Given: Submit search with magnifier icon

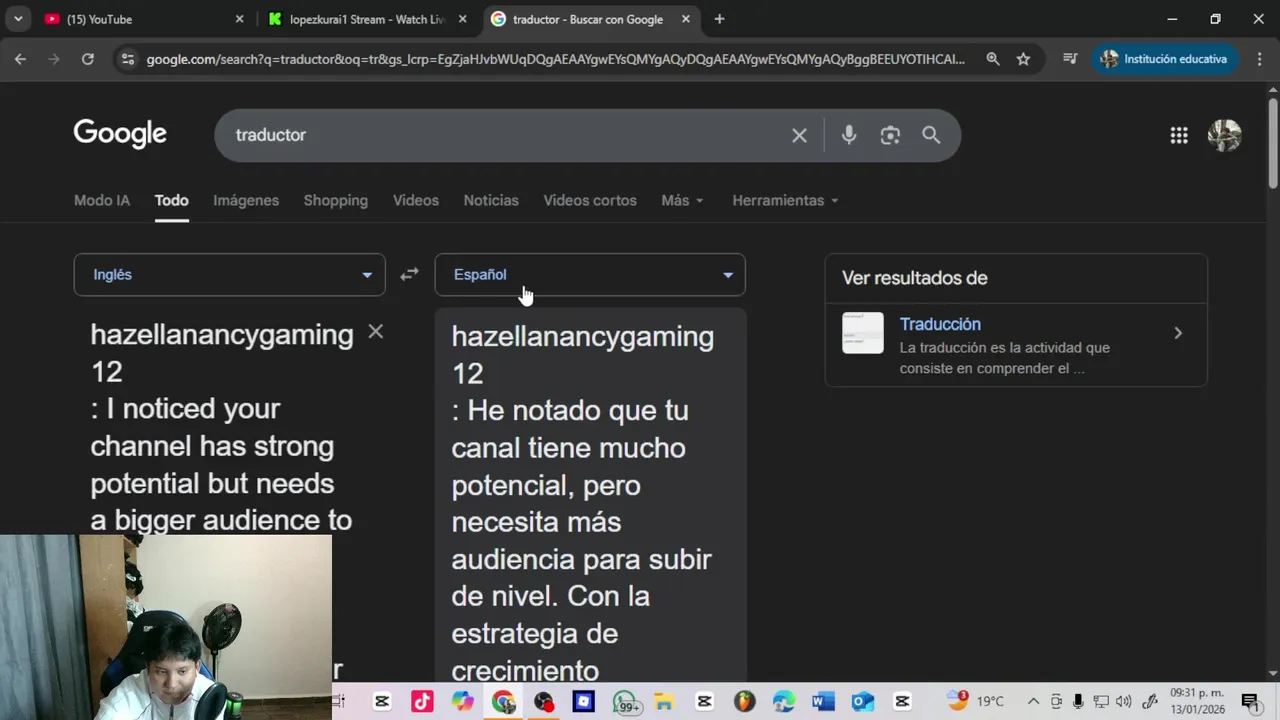Looking at the screenshot, I should click(x=931, y=135).
